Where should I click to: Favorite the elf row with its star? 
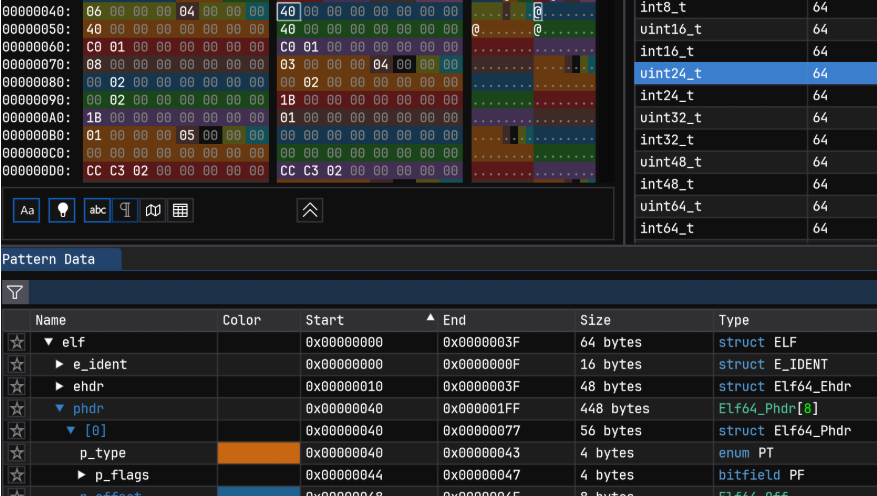[16, 342]
